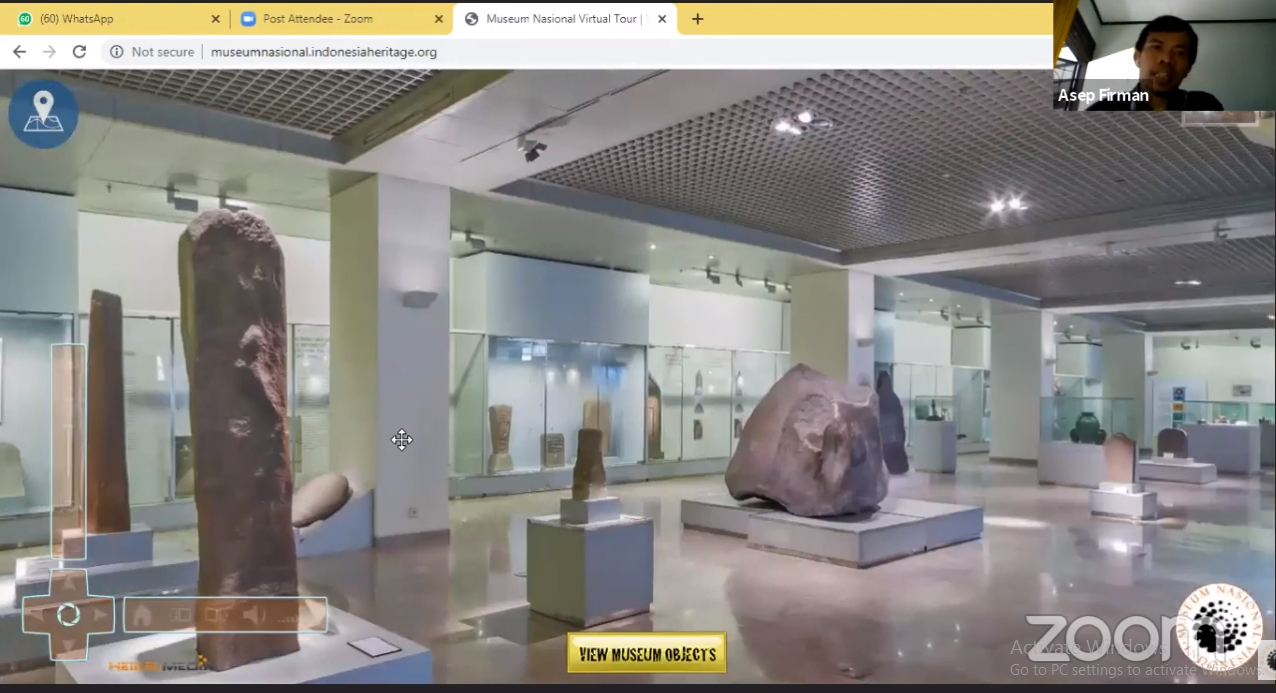Pan the tour view upward with the up arrow
Screen dimensions: 1276x693
point(68,583)
